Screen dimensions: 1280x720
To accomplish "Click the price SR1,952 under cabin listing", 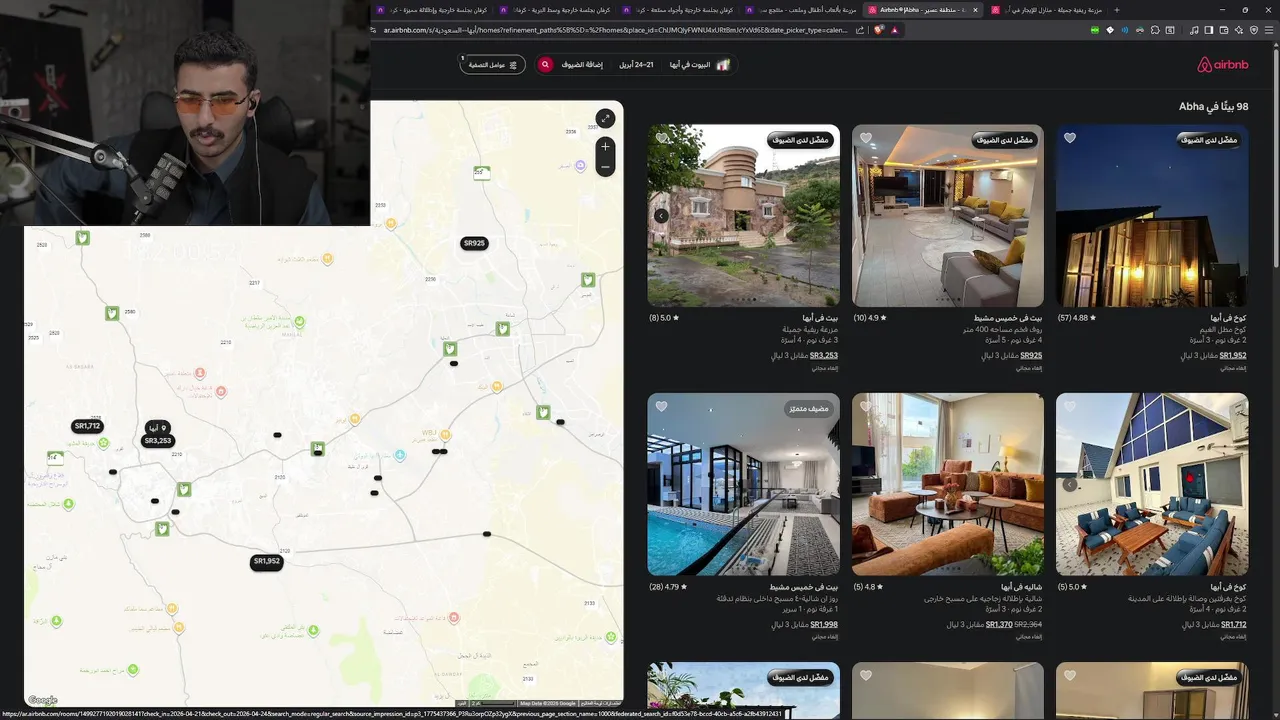I will (1233, 356).
